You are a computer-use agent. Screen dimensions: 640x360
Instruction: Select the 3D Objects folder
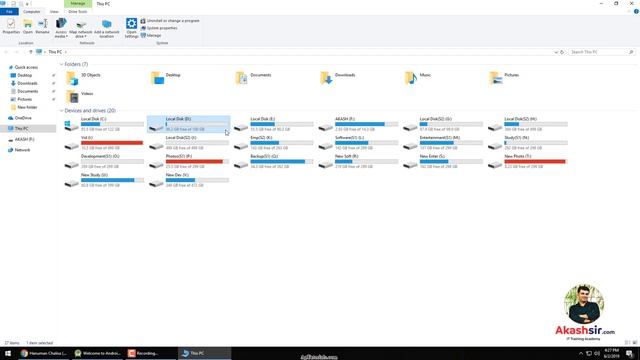(104, 78)
